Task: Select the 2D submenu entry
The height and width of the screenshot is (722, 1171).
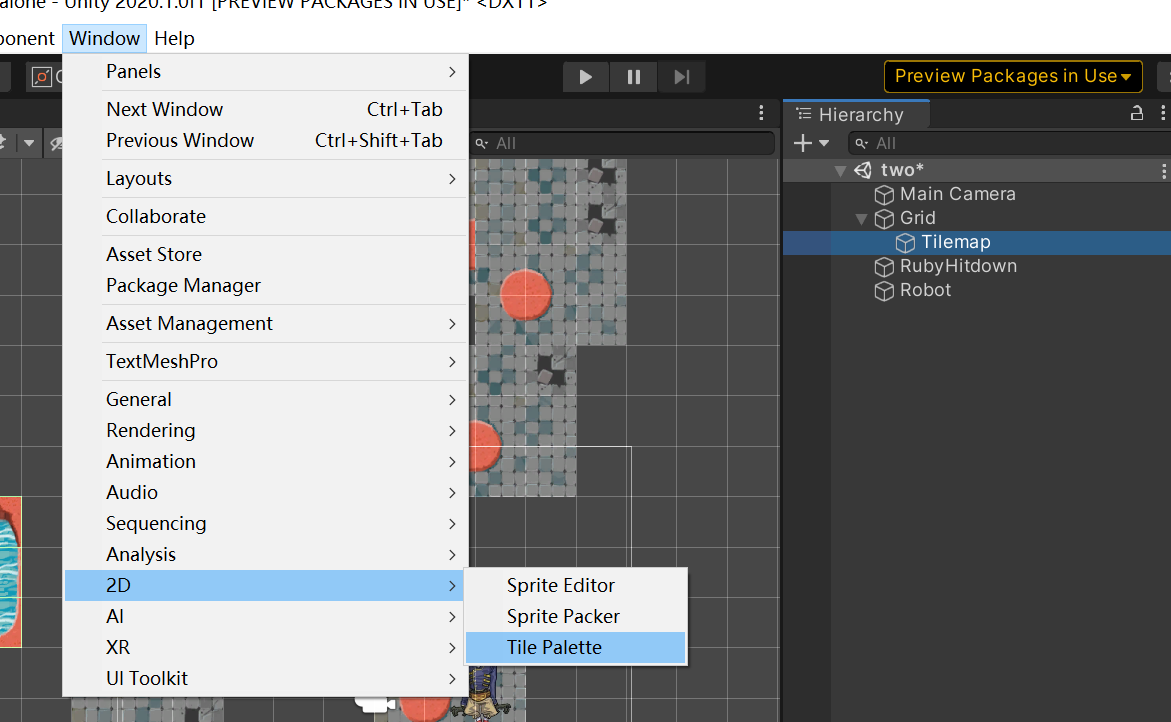Action: click(x=264, y=585)
